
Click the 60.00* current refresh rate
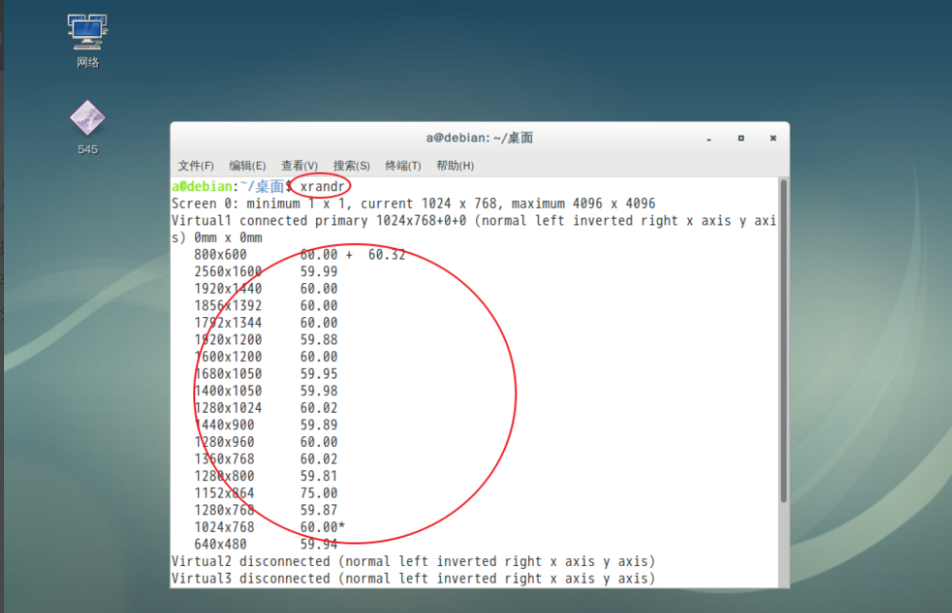click(322, 526)
